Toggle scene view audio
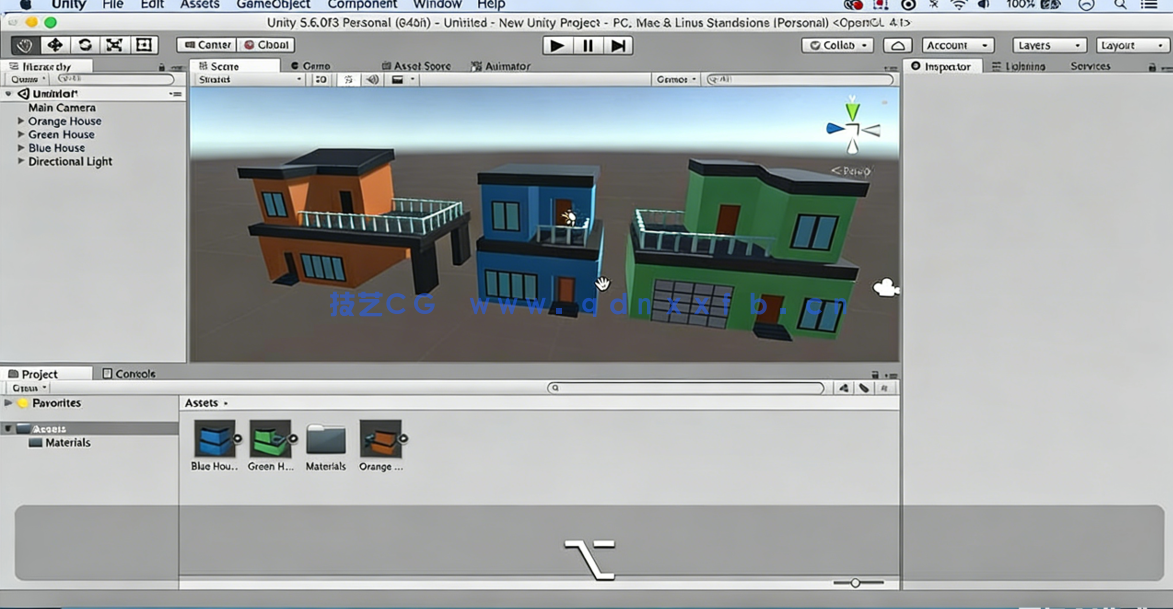 (x=372, y=78)
